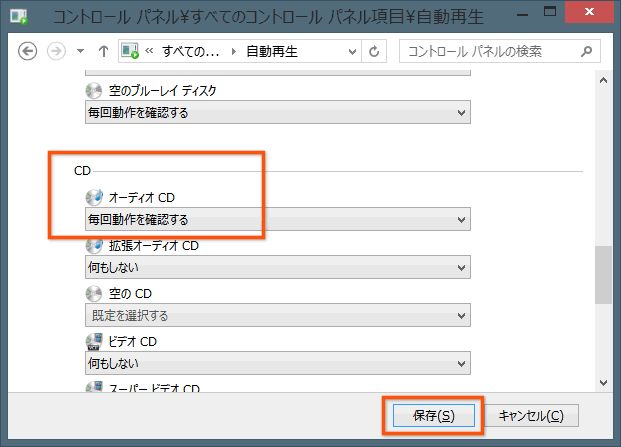Image resolution: width=621 pixels, height=447 pixels.
Task: Click the オーディオ CD disc icon
Action: point(94,197)
